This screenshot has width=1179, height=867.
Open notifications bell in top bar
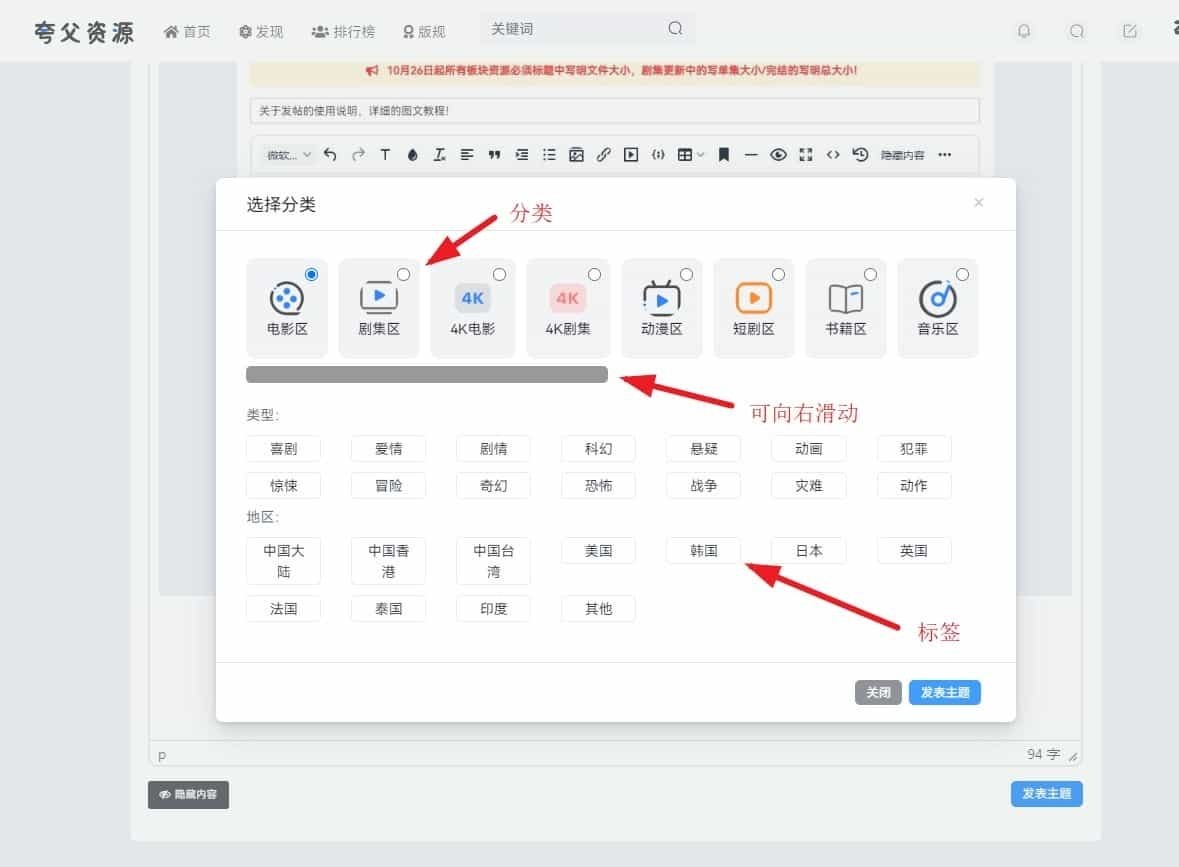(x=1023, y=31)
